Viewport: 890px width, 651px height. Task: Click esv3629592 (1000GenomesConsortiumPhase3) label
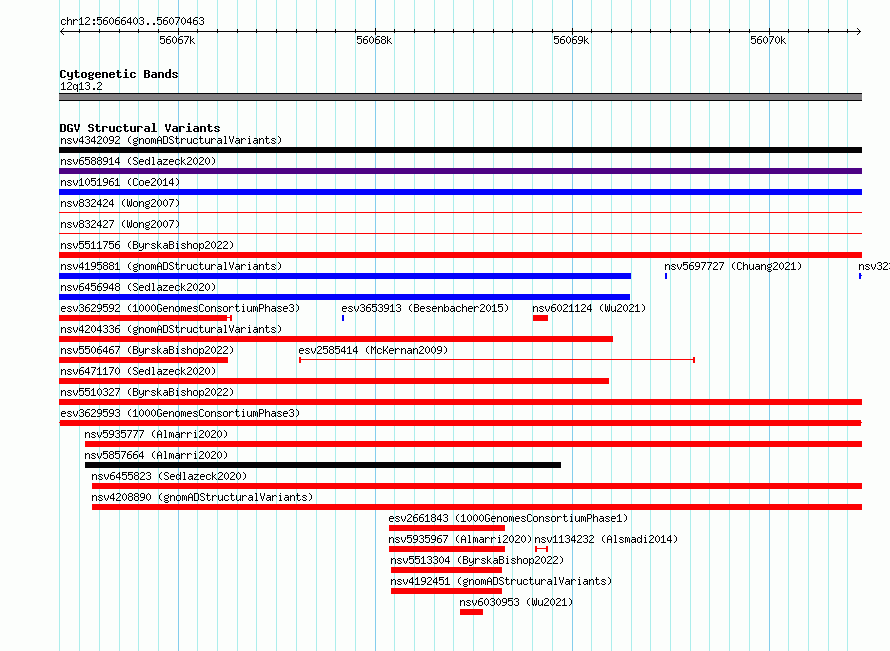tap(180, 308)
